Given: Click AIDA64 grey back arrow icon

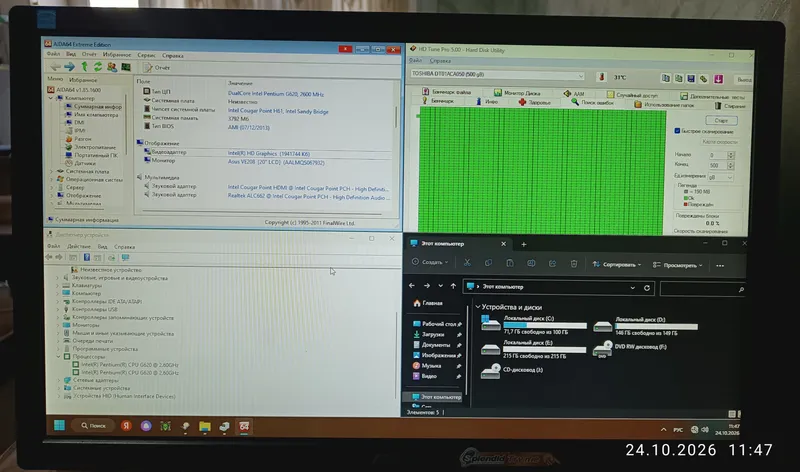Looking at the screenshot, I should click(56, 67).
